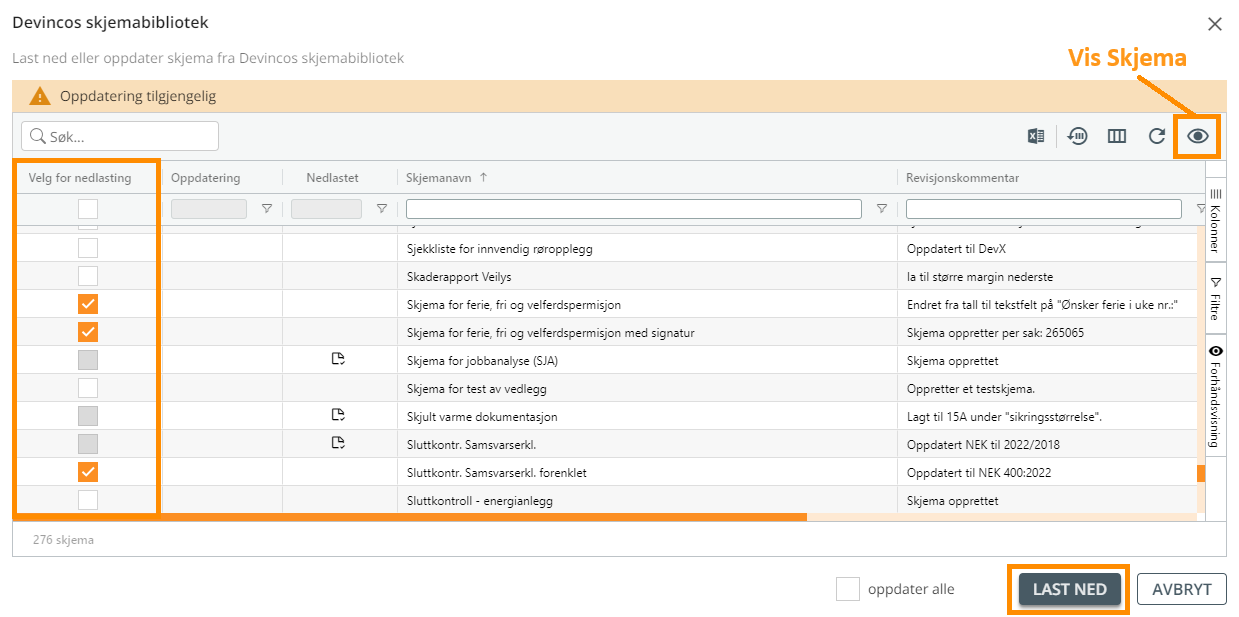Click the disabled checkbox for Skjema for jobbanalyse (SJA)
1239x617 pixels.
pos(88,360)
